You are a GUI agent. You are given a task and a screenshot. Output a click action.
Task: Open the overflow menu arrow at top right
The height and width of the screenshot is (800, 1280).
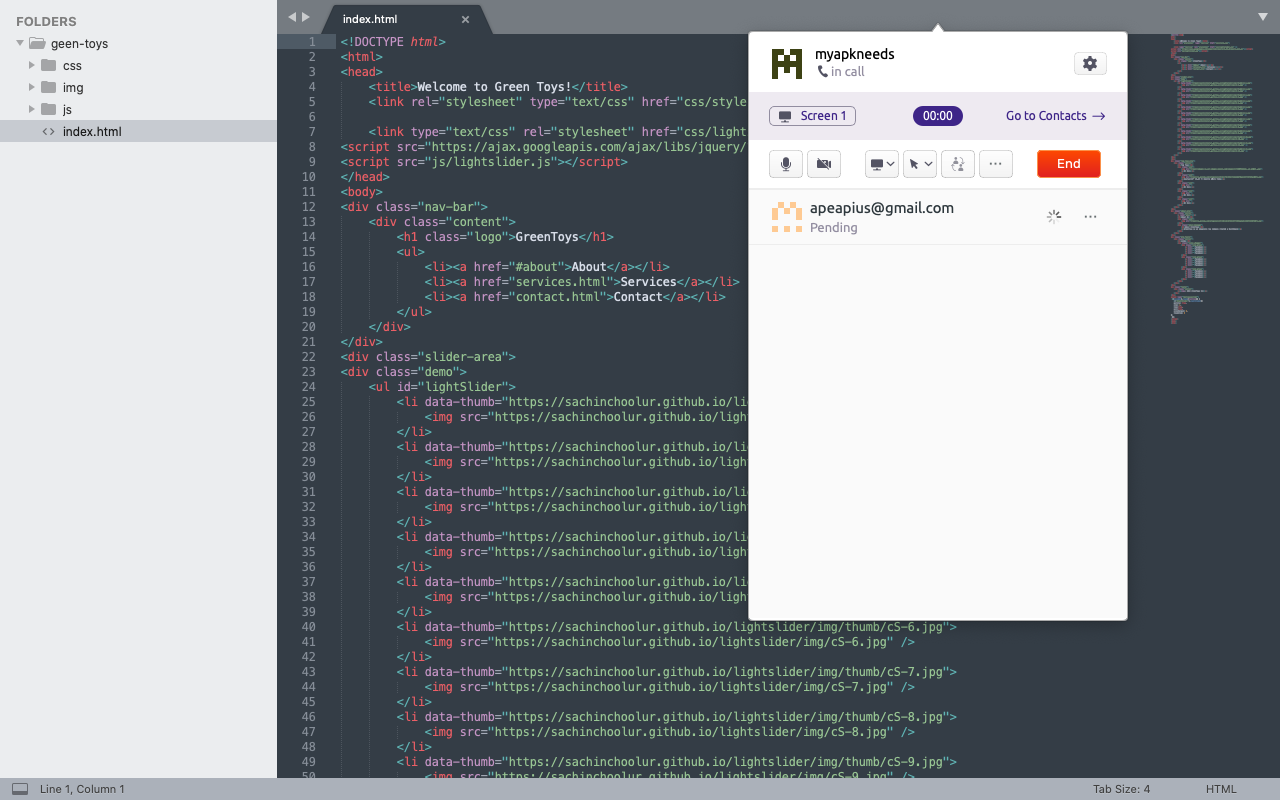point(1262,17)
